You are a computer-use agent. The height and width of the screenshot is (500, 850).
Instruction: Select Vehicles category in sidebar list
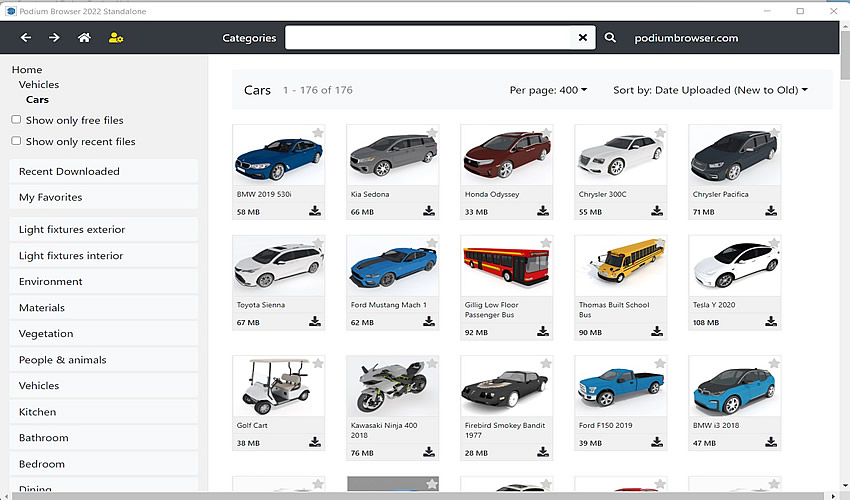tap(104, 386)
